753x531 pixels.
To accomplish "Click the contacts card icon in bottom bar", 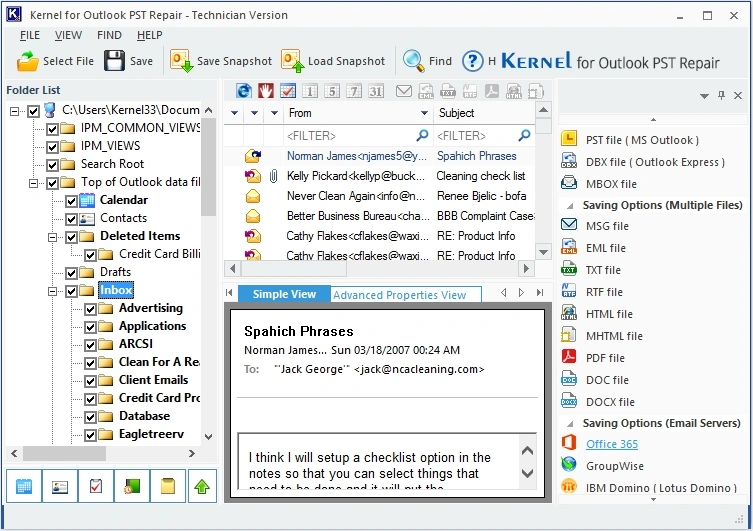I will [x=60, y=486].
